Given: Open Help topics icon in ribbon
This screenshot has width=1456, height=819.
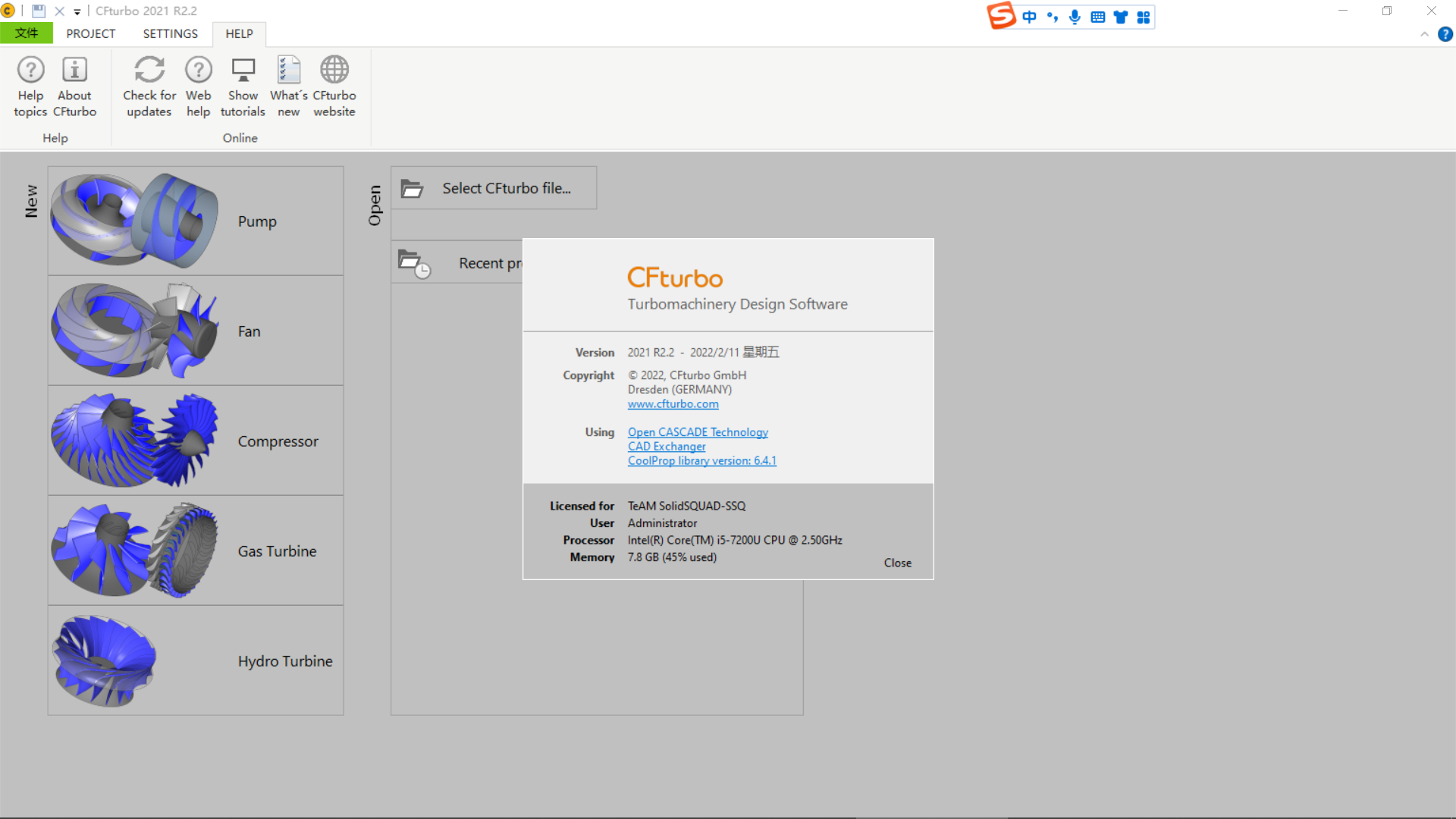Looking at the screenshot, I should coord(30,71).
